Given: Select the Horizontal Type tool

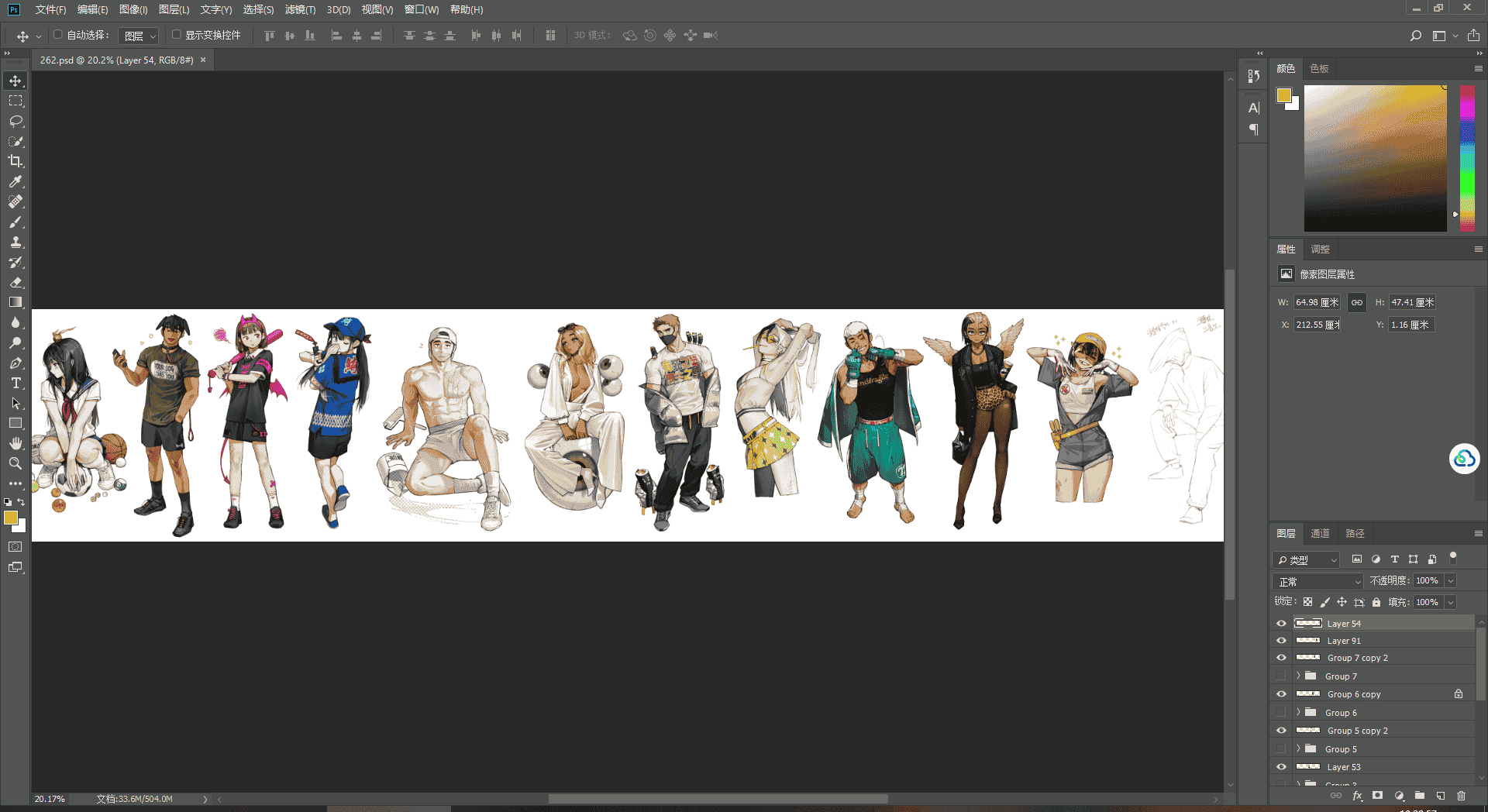Looking at the screenshot, I should [15, 383].
